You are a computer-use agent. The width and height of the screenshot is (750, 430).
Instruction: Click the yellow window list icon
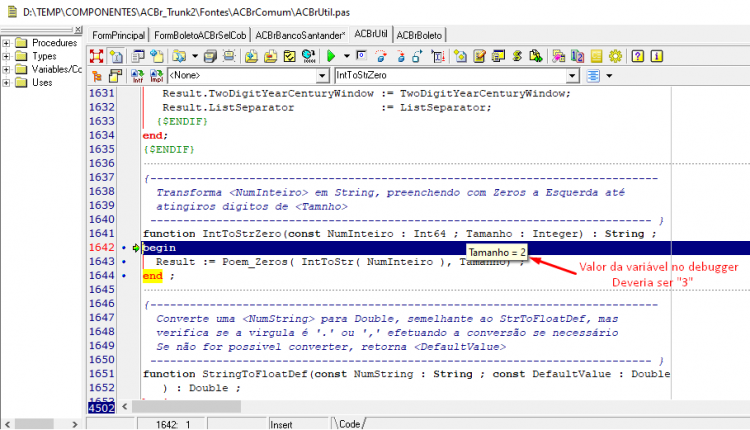click(x=498, y=56)
